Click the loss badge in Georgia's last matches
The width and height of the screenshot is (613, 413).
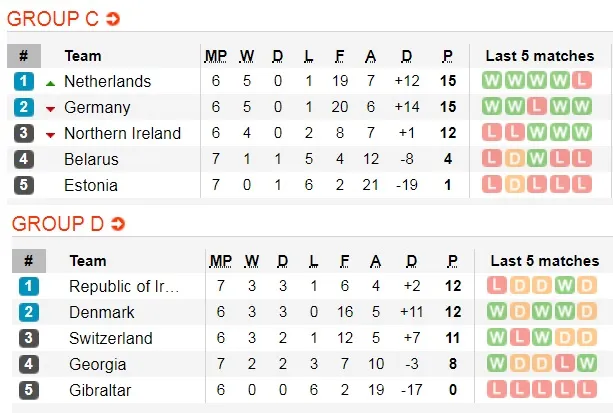(563, 365)
